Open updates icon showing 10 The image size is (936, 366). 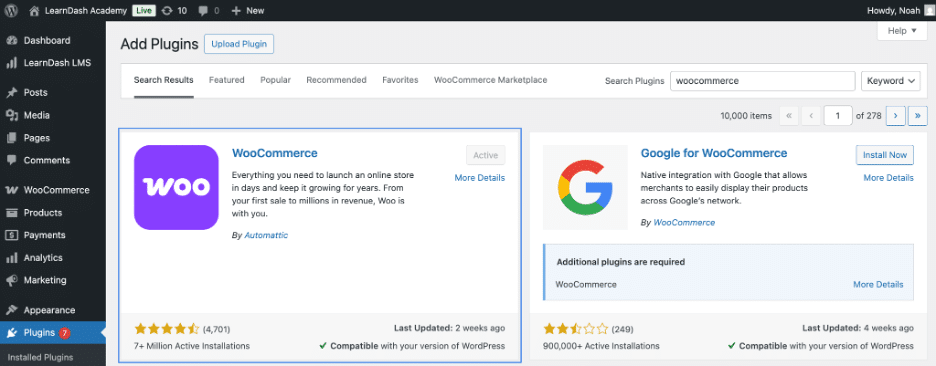pyautogui.click(x=167, y=11)
